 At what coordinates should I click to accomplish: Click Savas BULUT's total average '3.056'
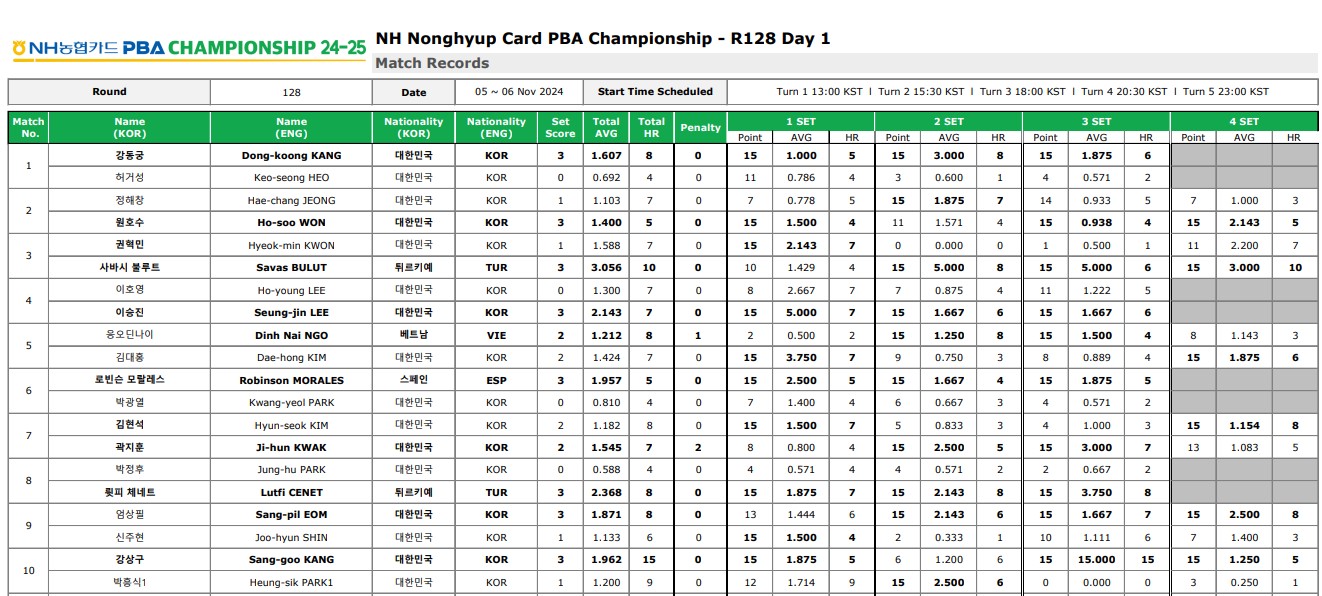pyautogui.click(x=606, y=268)
